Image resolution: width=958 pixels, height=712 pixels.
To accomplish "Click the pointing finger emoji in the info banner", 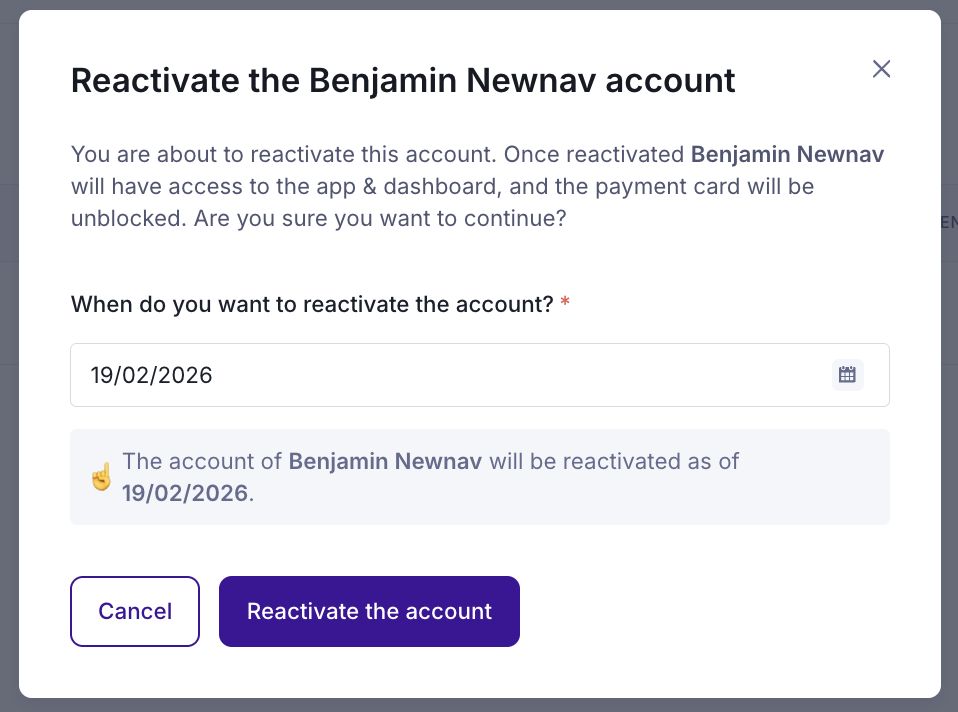I will (x=101, y=476).
